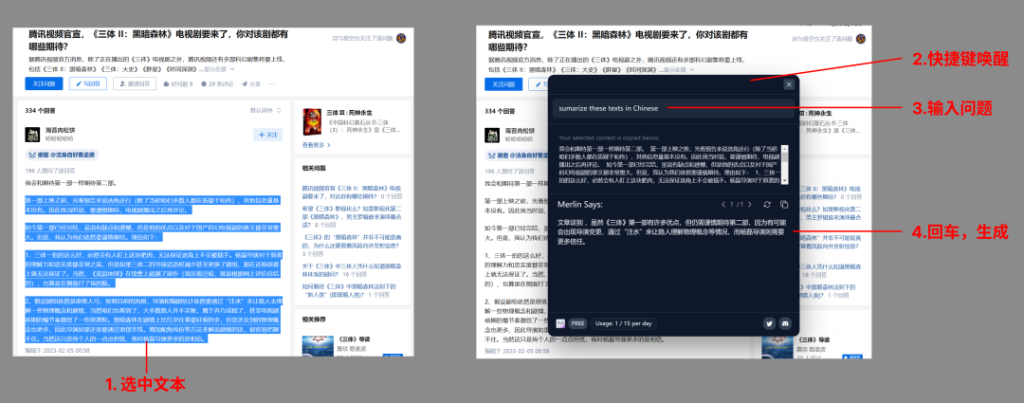
Task: Click + 关注 follow author button on left page
Action: 269,133
